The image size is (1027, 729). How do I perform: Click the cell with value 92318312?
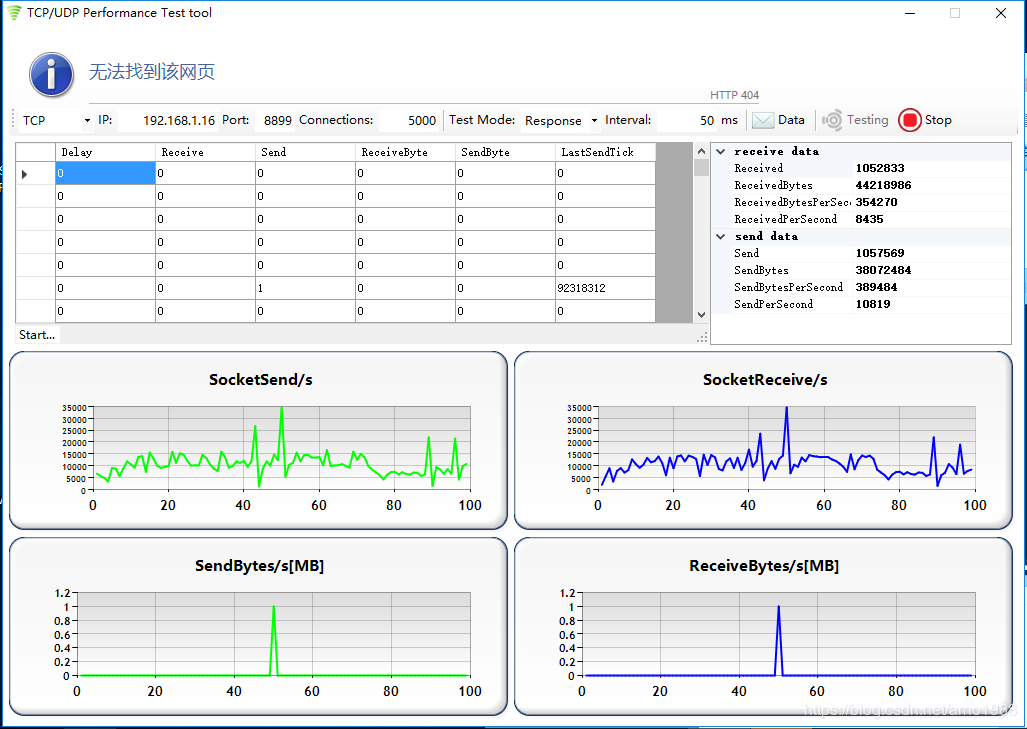click(x=605, y=288)
